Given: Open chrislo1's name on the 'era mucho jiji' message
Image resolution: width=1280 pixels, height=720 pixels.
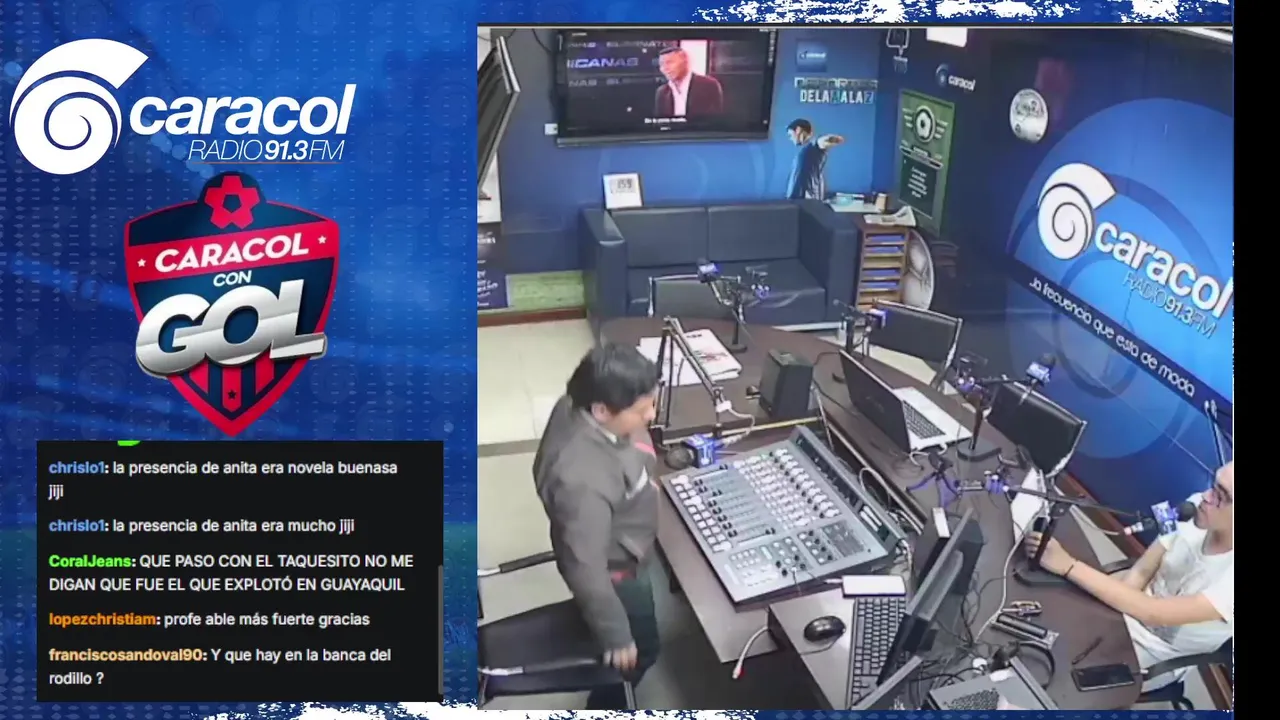Looking at the screenshot, I should [x=78, y=525].
